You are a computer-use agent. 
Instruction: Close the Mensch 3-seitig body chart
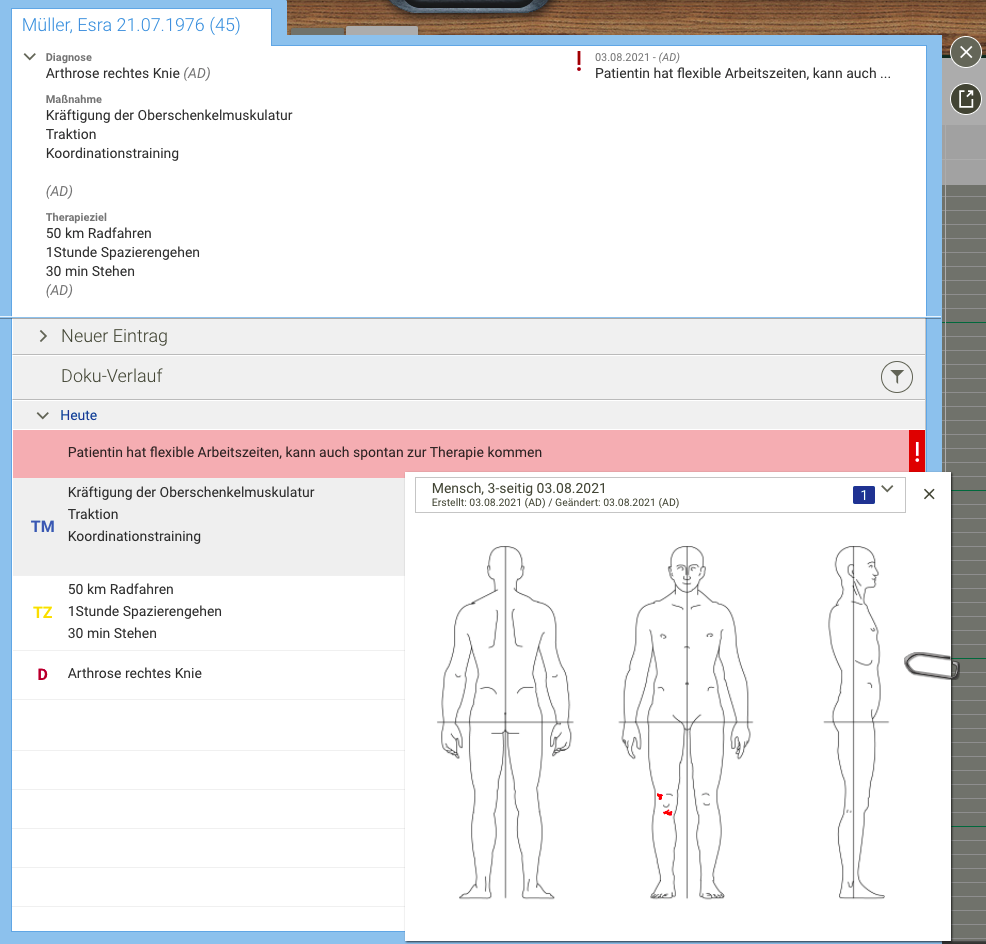(928, 493)
